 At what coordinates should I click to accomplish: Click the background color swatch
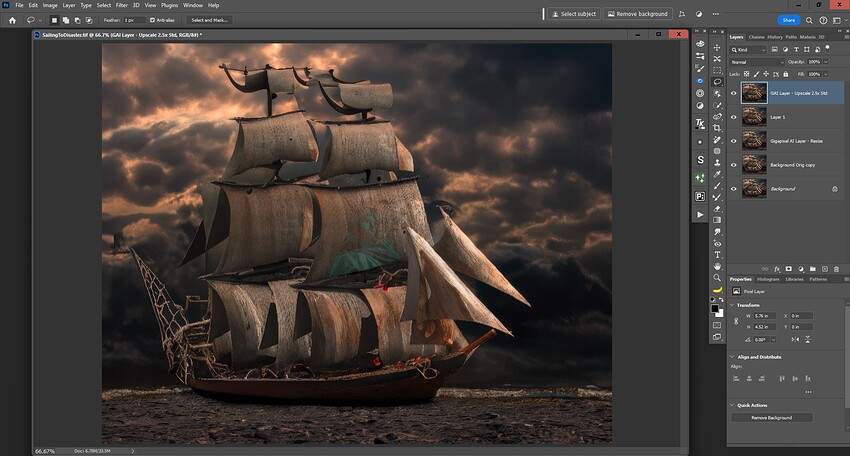(720, 313)
